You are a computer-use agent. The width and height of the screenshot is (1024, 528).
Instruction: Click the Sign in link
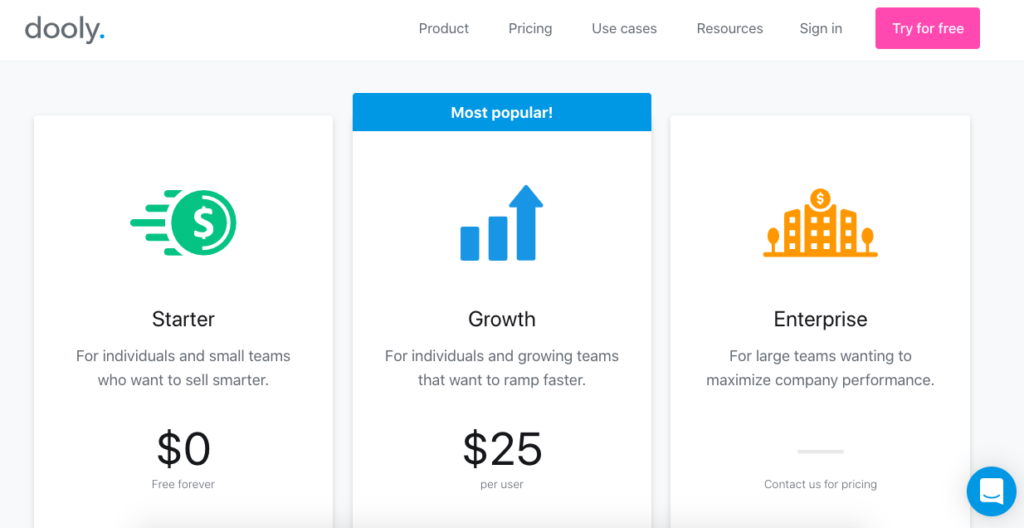[x=821, y=29]
